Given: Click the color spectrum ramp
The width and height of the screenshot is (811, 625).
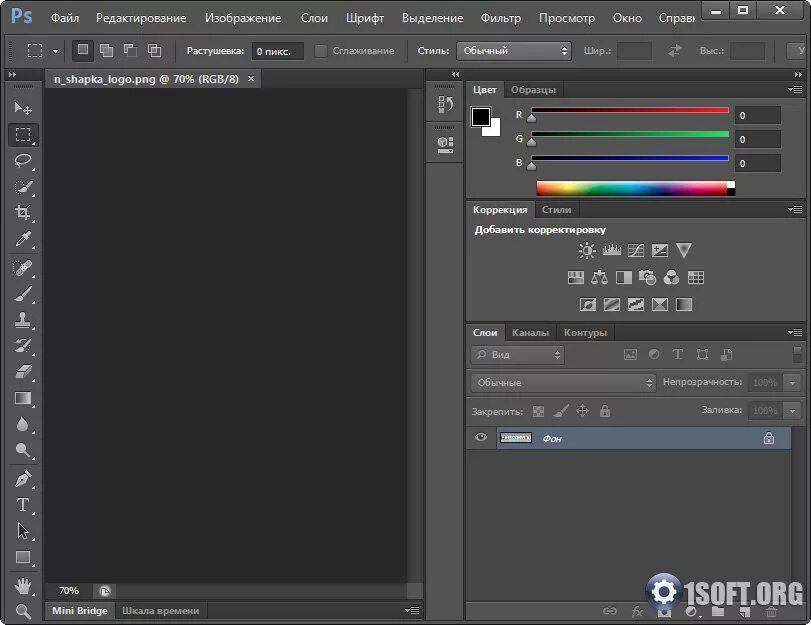Looking at the screenshot, I should (635, 188).
